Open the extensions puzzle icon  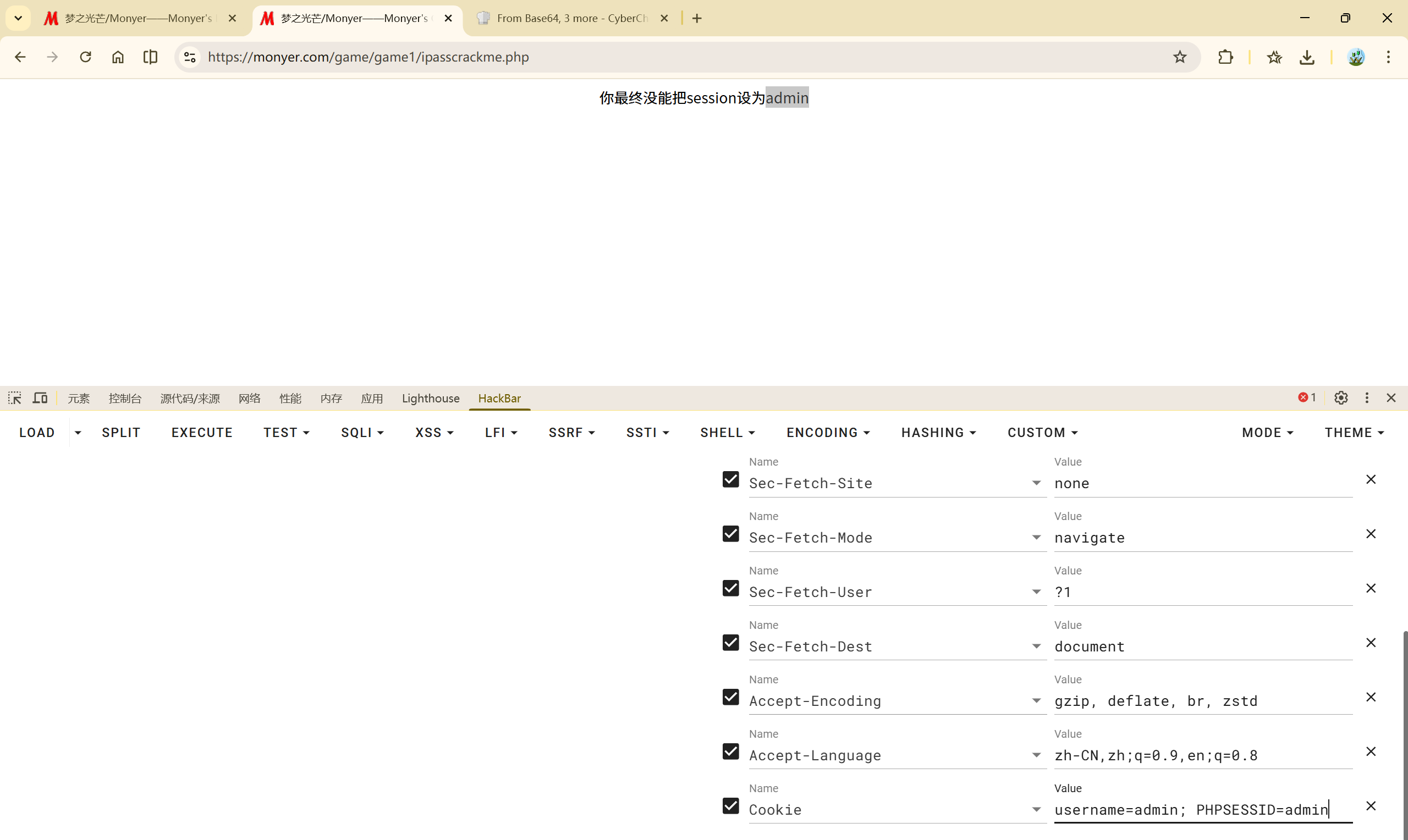coord(1225,57)
